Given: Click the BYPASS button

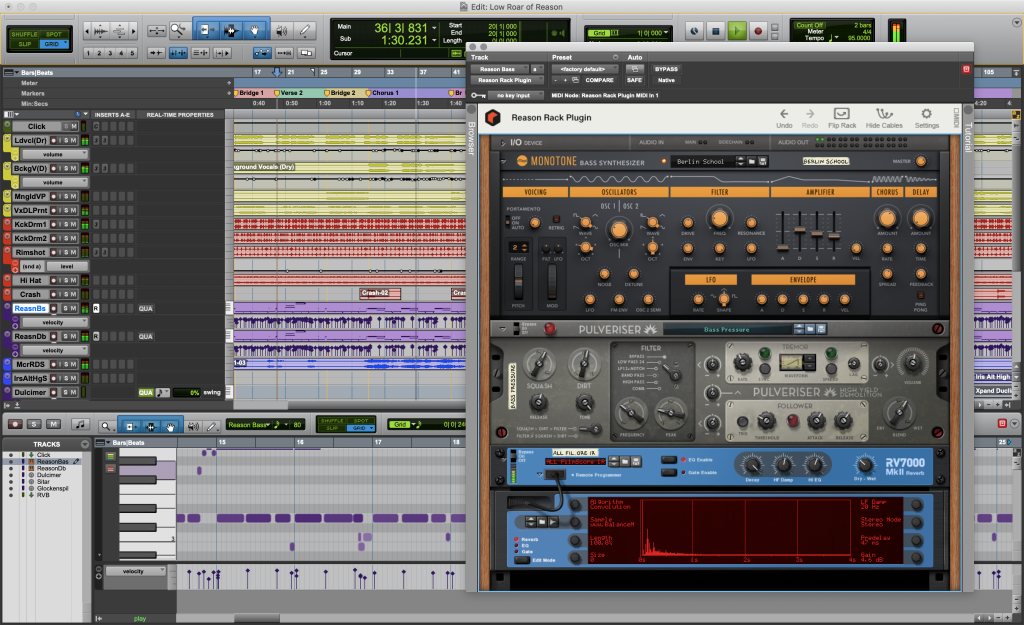Looking at the screenshot, I should (x=665, y=69).
